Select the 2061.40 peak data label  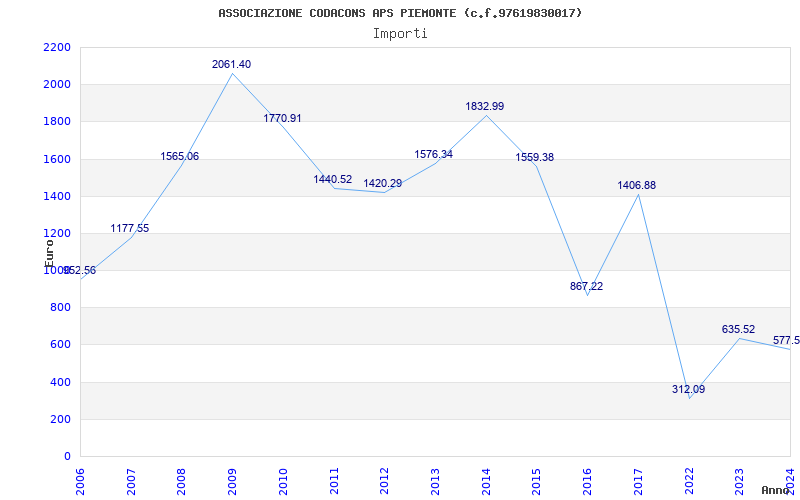(x=232, y=64)
